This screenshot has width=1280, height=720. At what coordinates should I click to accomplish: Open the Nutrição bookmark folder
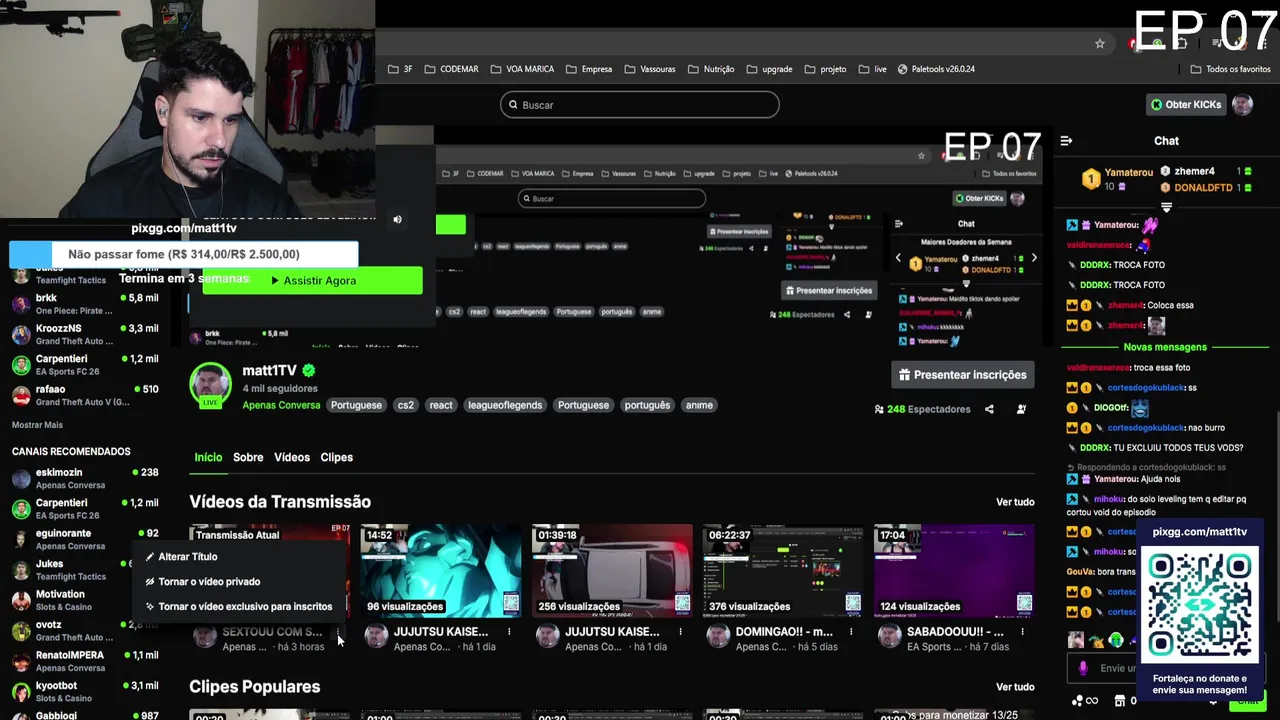click(x=711, y=69)
